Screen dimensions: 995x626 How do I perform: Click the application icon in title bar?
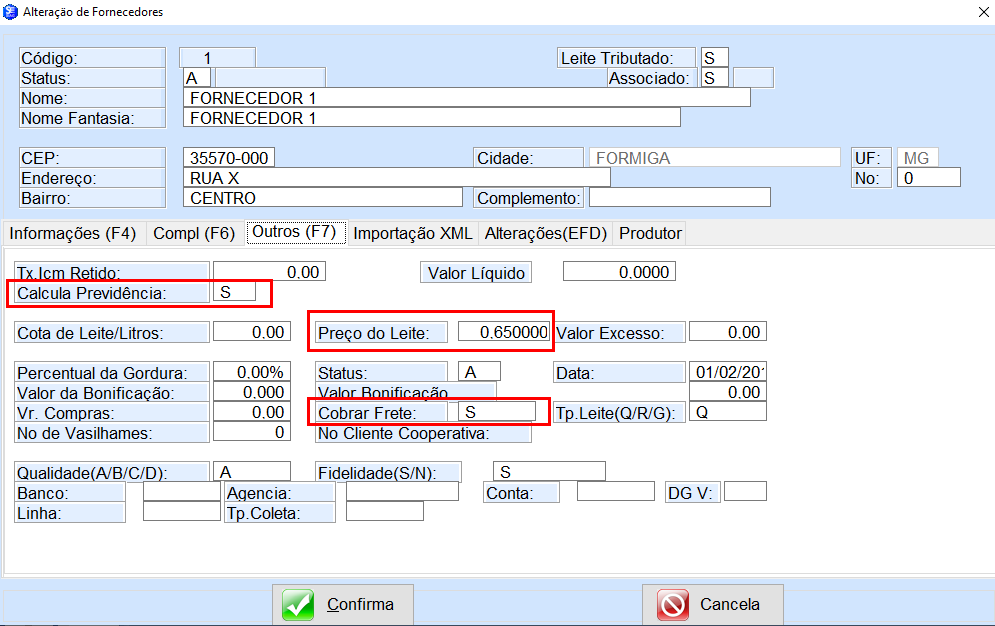[x=10, y=12]
